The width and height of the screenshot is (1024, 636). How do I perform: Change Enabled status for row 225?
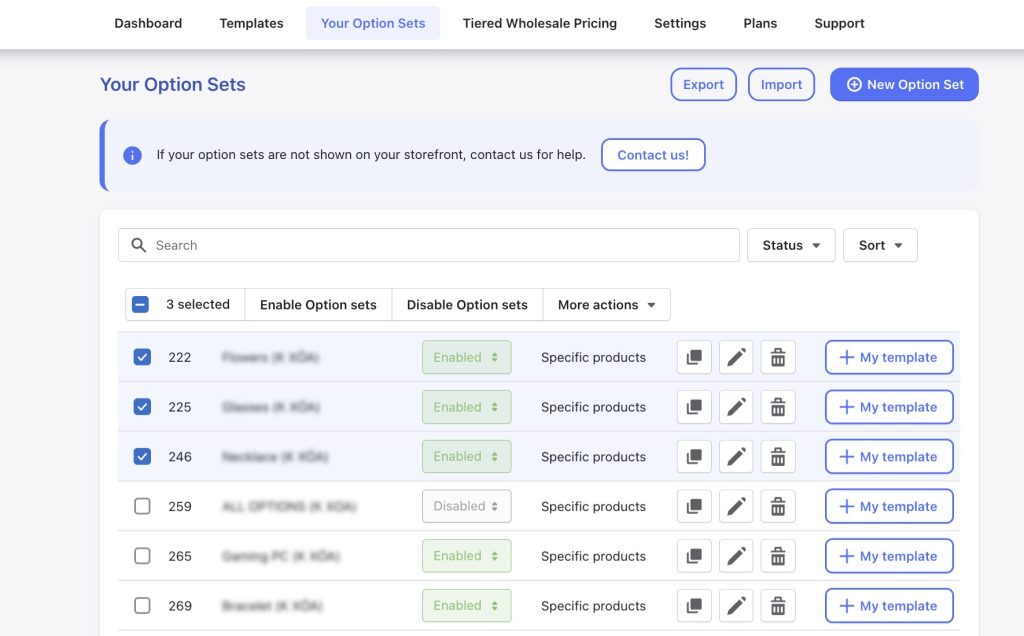coord(466,407)
